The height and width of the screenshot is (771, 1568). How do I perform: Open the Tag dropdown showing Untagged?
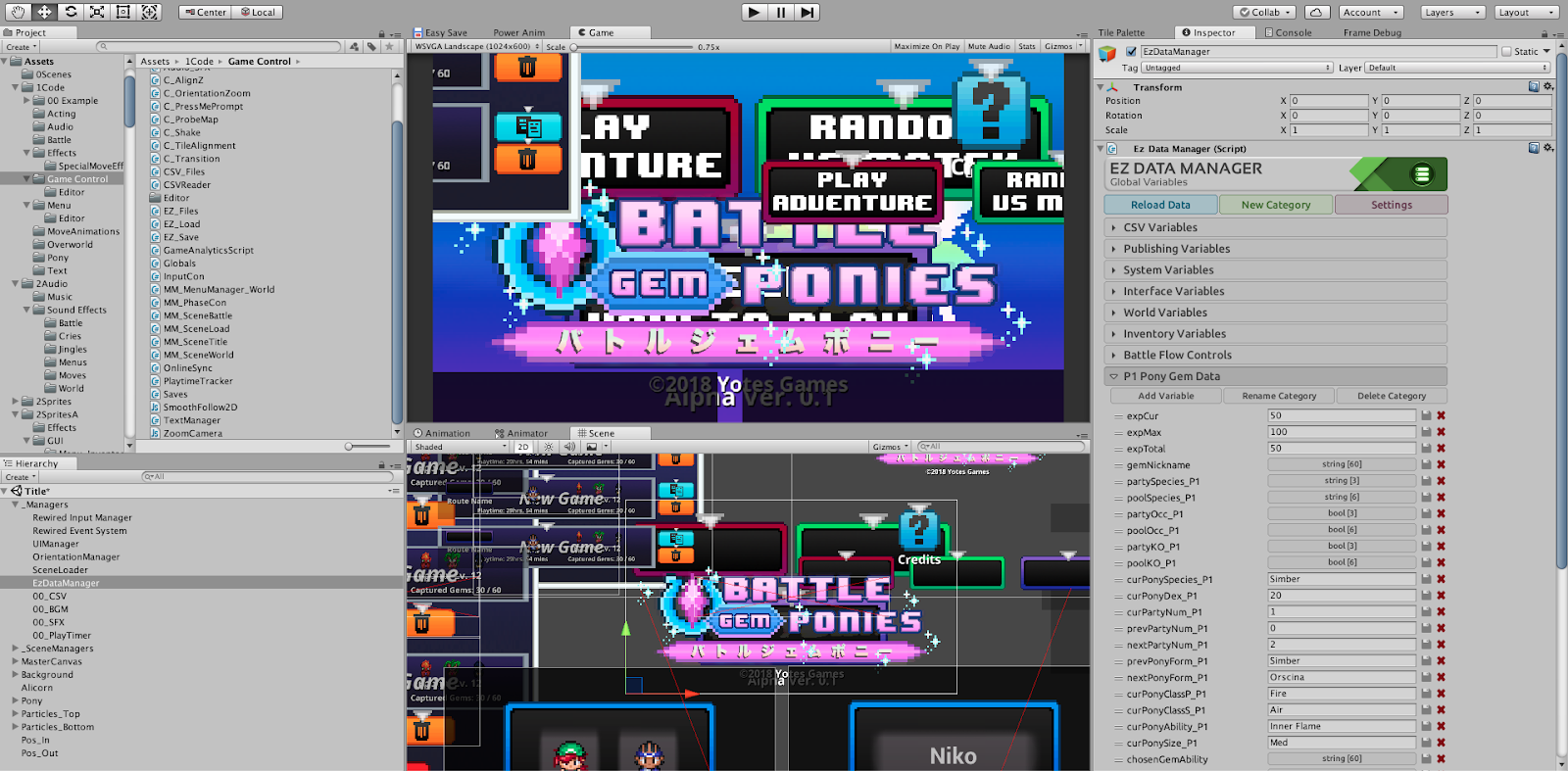(x=1238, y=68)
